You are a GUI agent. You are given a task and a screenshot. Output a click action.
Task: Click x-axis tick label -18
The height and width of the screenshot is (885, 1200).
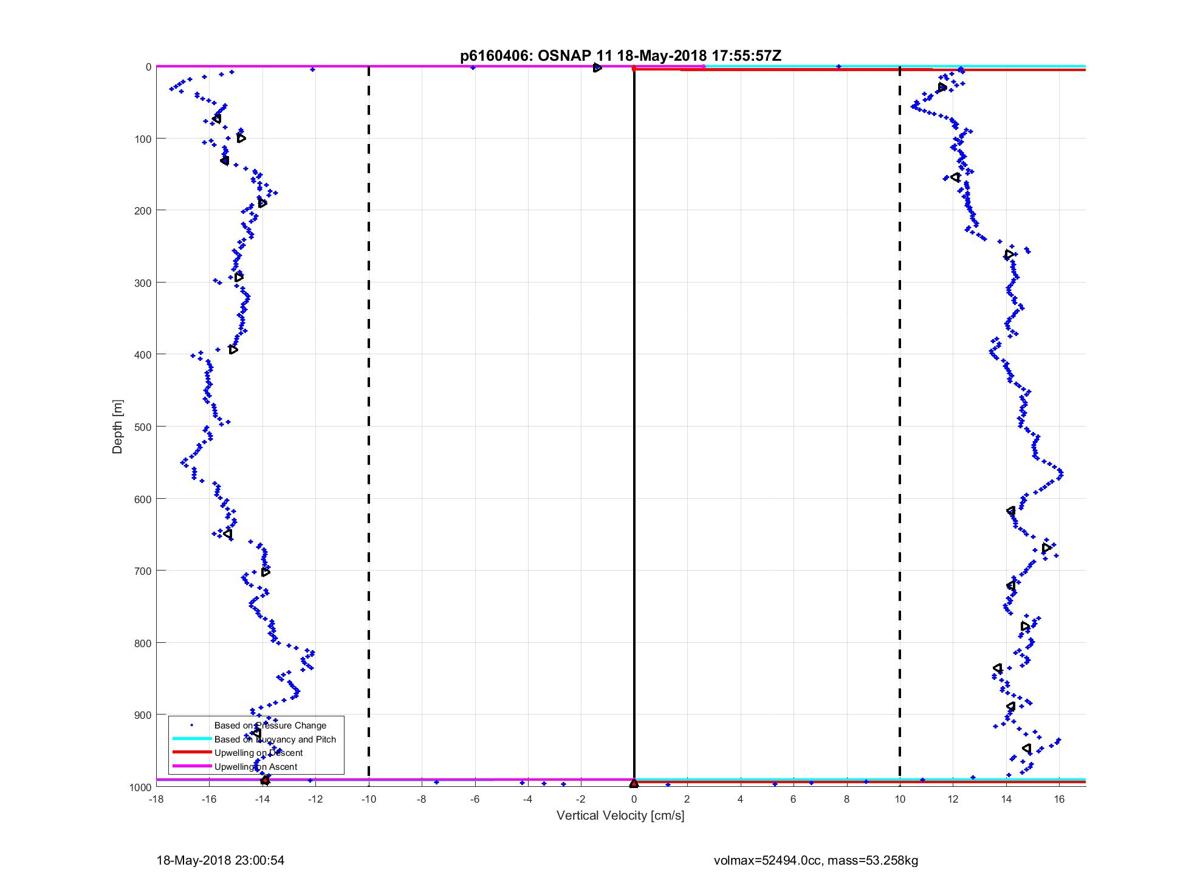click(x=155, y=799)
